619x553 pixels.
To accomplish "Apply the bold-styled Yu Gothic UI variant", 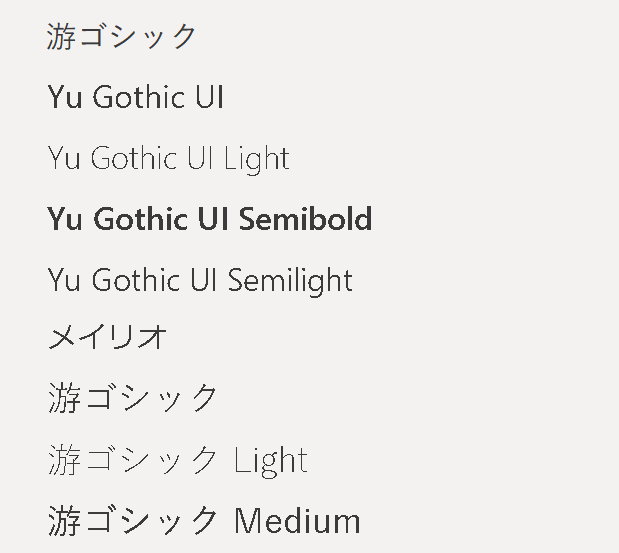I will pyautogui.click(x=210, y=219).
